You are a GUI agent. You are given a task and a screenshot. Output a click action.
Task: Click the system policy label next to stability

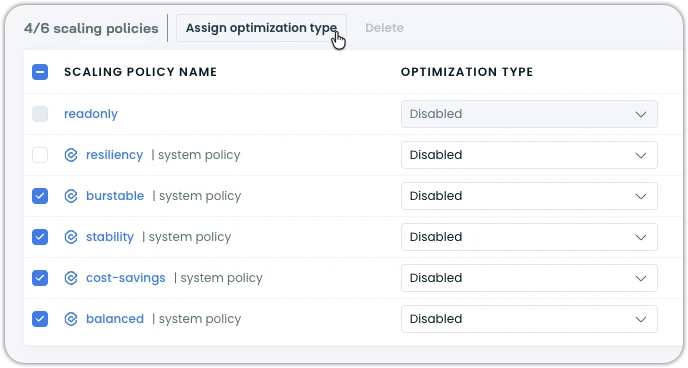click(190, 237)
